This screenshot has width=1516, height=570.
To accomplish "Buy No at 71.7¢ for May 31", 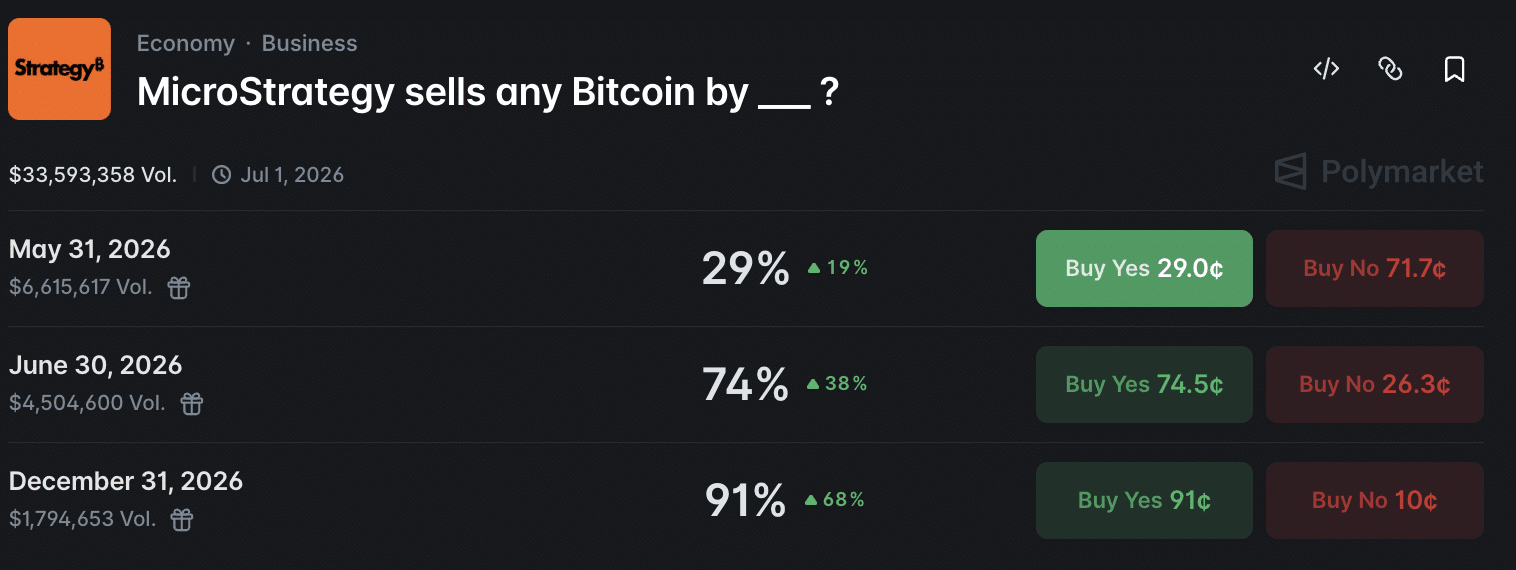I will (x=1375, y=268).
